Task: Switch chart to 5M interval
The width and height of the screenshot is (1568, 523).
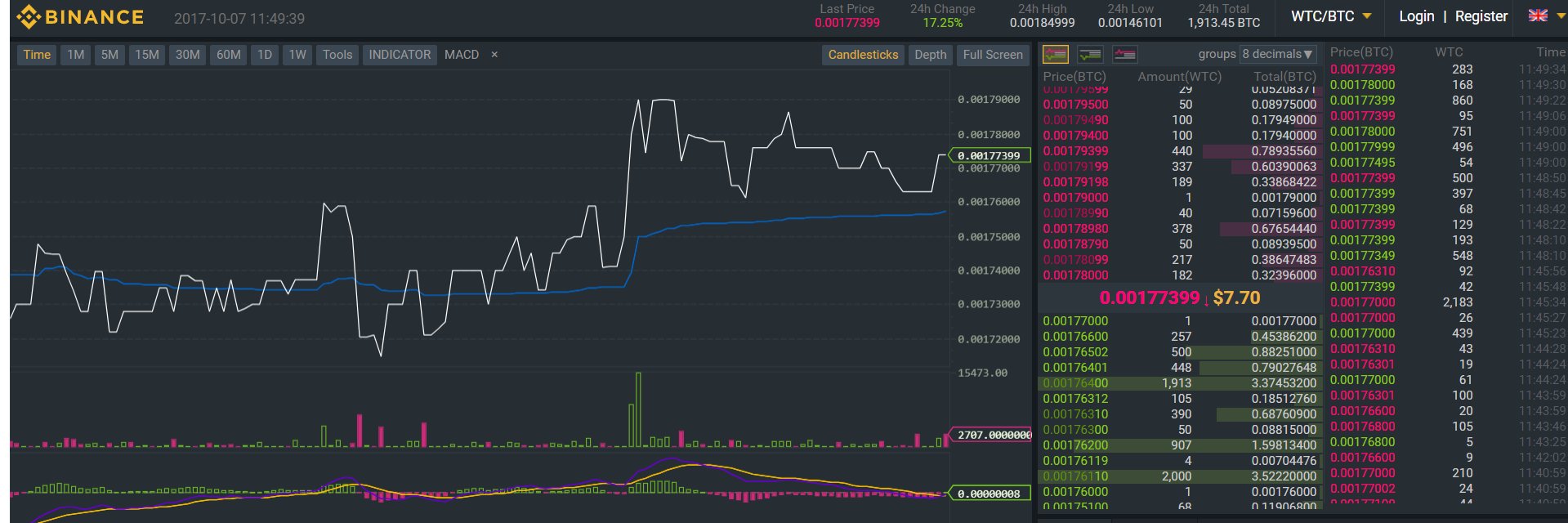Action: [109, 55]
